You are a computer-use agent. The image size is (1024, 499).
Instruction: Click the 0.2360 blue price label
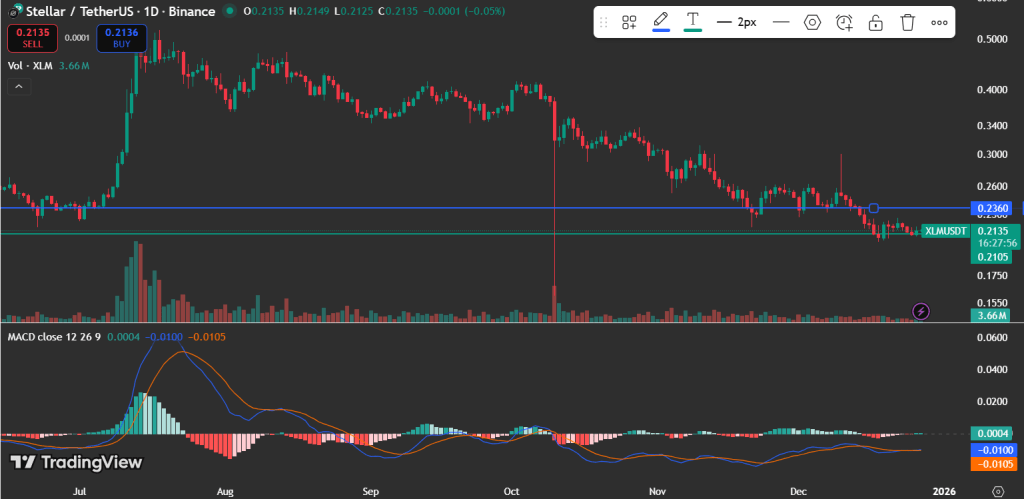tap(991, 208)
